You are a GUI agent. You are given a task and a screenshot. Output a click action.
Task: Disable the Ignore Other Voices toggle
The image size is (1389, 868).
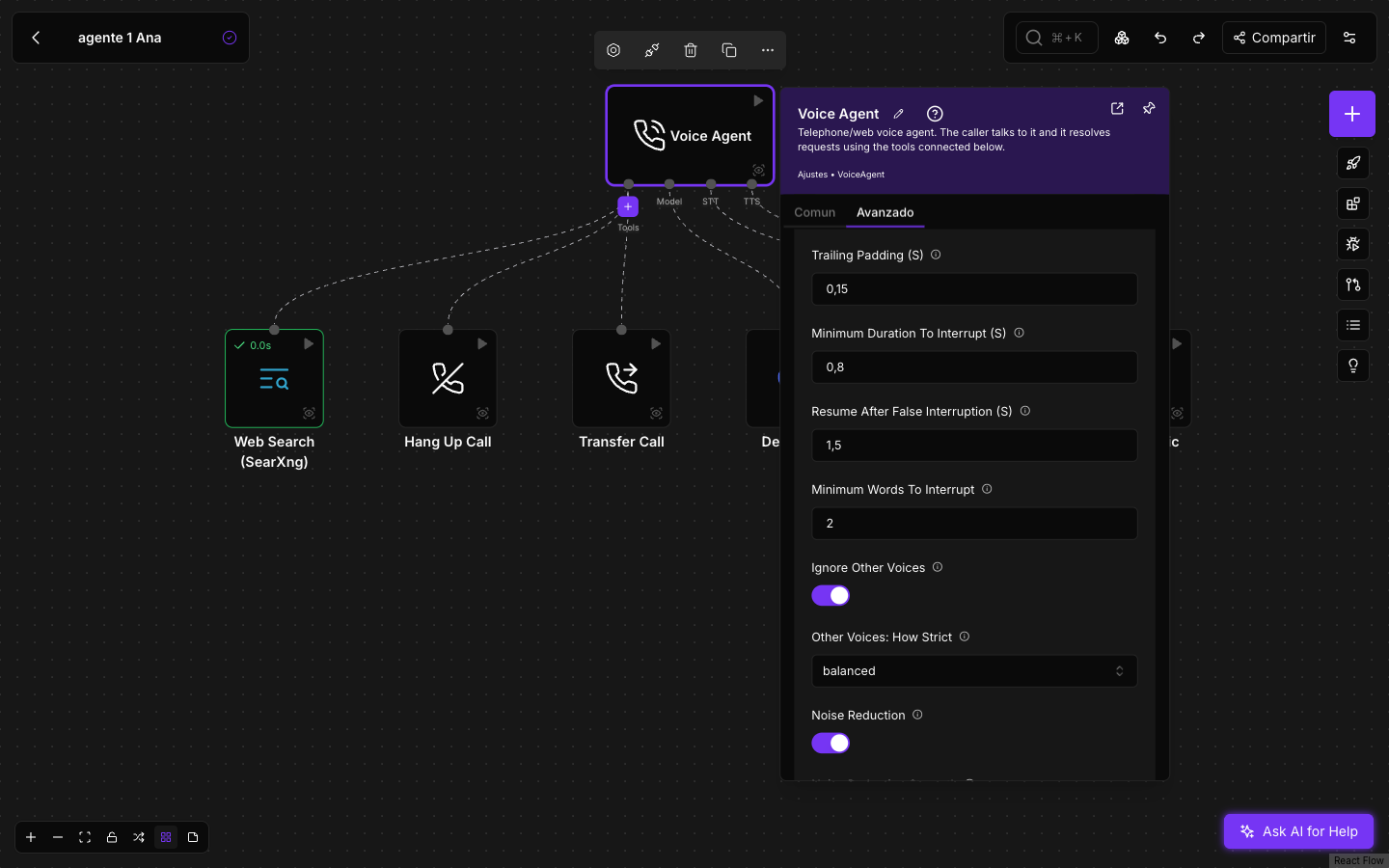pos(831,595)
